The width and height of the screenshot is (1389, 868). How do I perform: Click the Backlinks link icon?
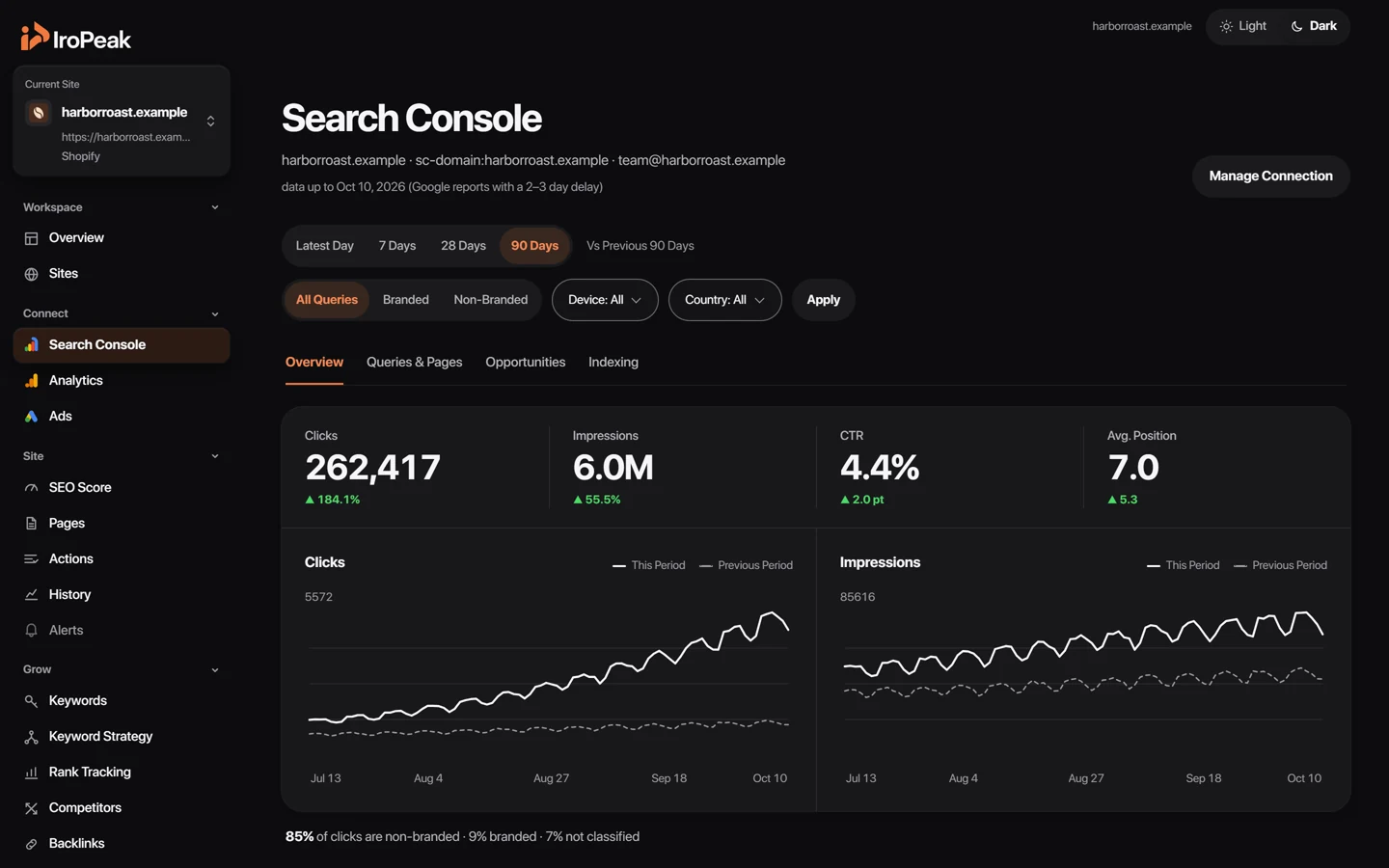point(31,844)
